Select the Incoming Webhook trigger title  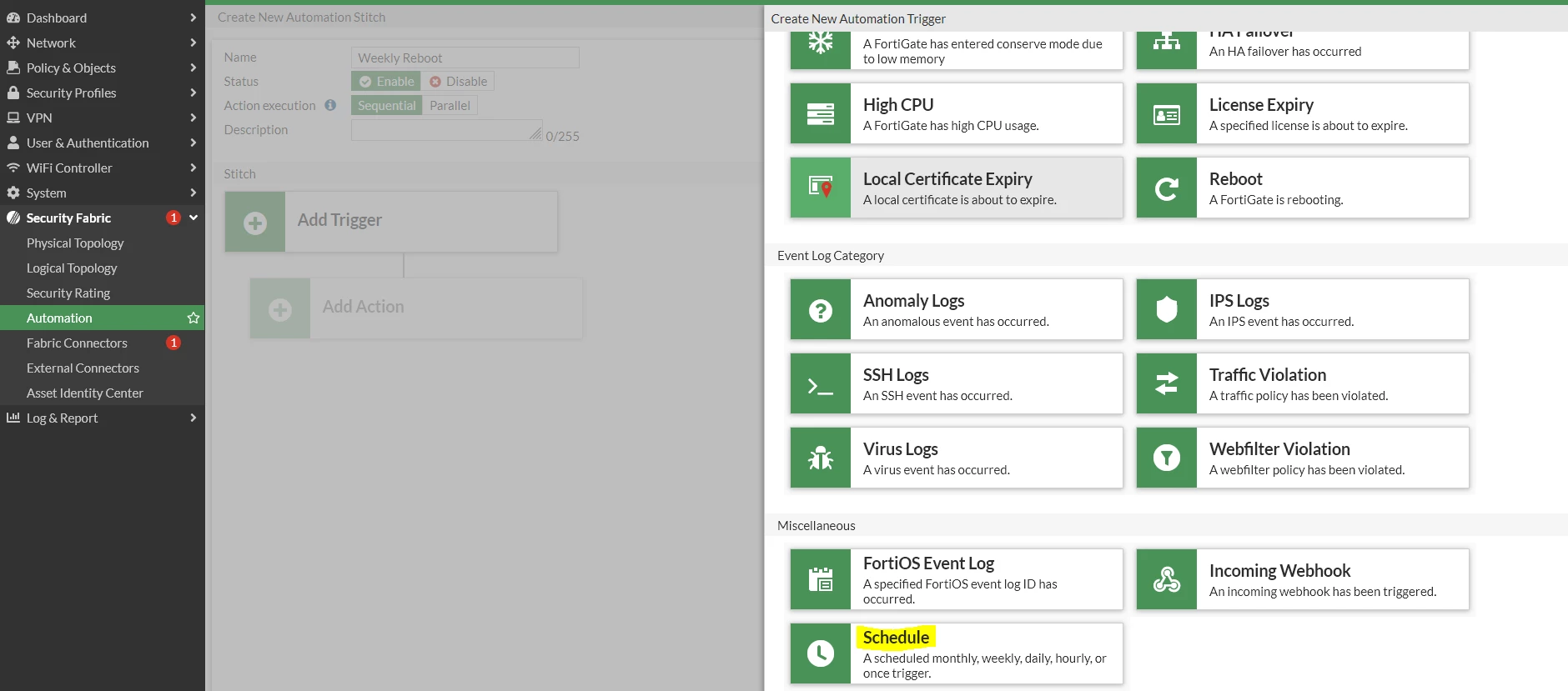[x=1279, y=570]
